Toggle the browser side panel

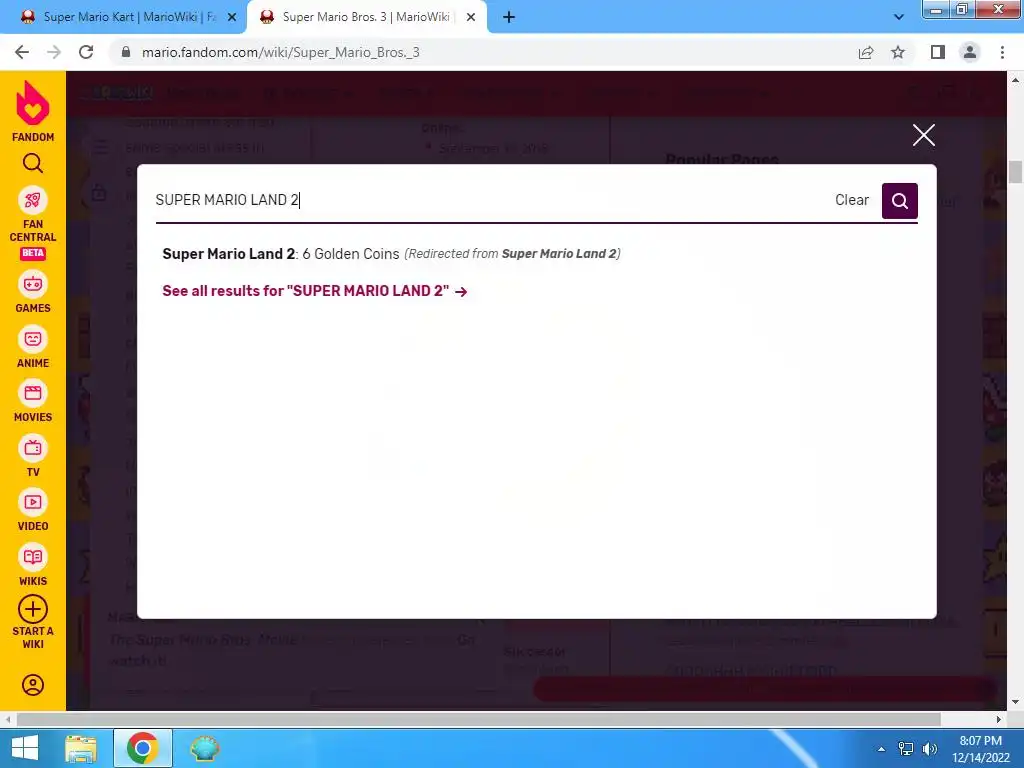938,52
